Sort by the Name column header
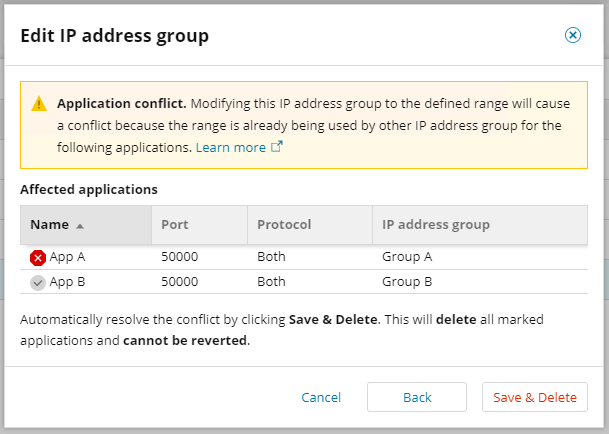This screenshot has width=609, height=434. tap(48, 225)
